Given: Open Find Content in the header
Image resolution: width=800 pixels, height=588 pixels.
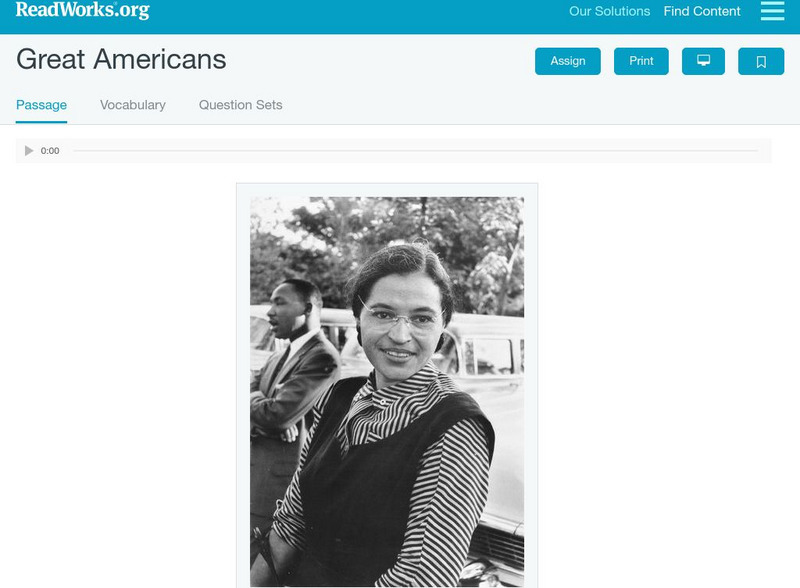Looking at the screenshot, I should pyautogui.click(x=702, y=11).
